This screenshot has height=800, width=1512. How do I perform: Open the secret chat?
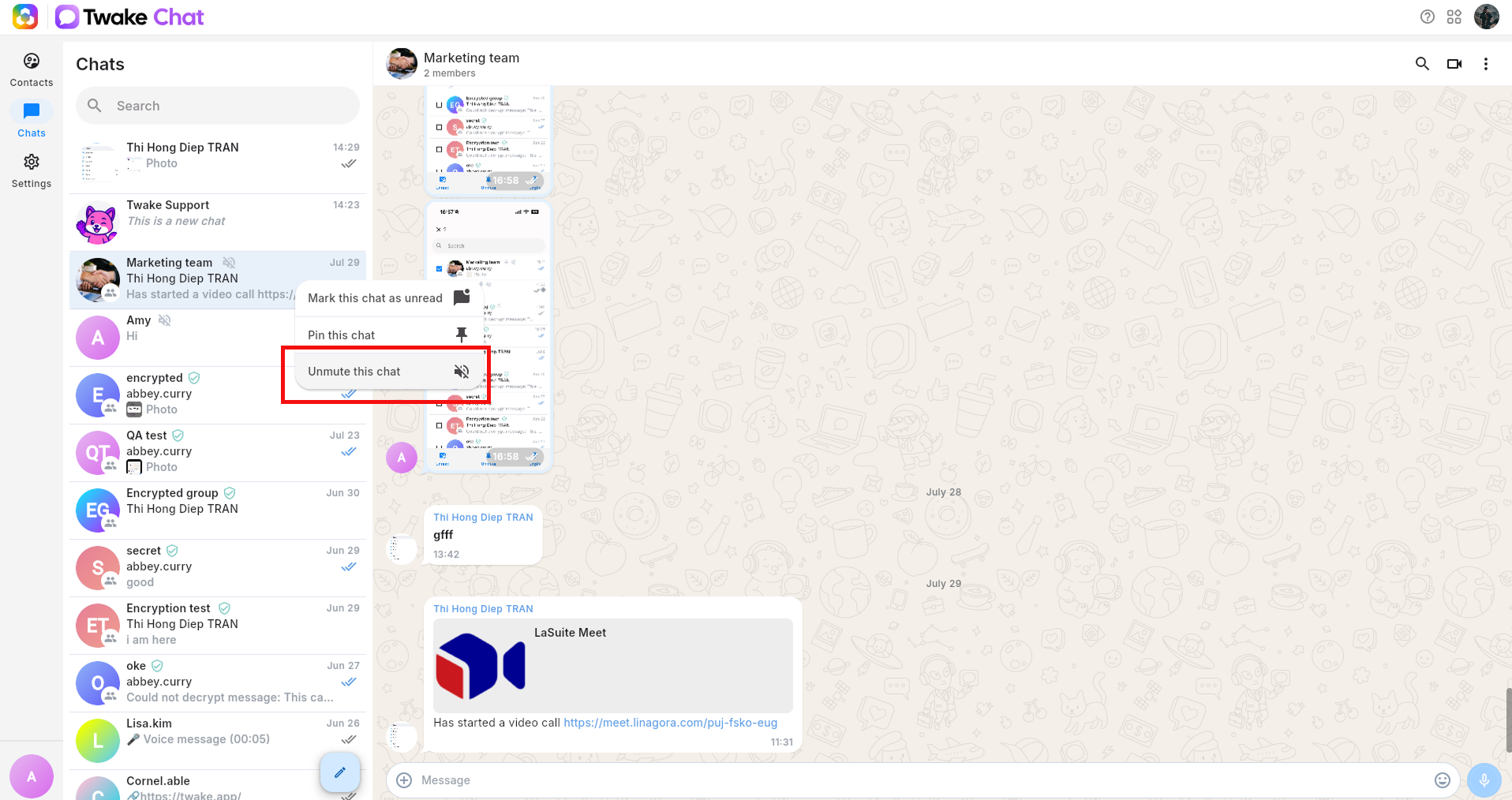tap(218, 568)
